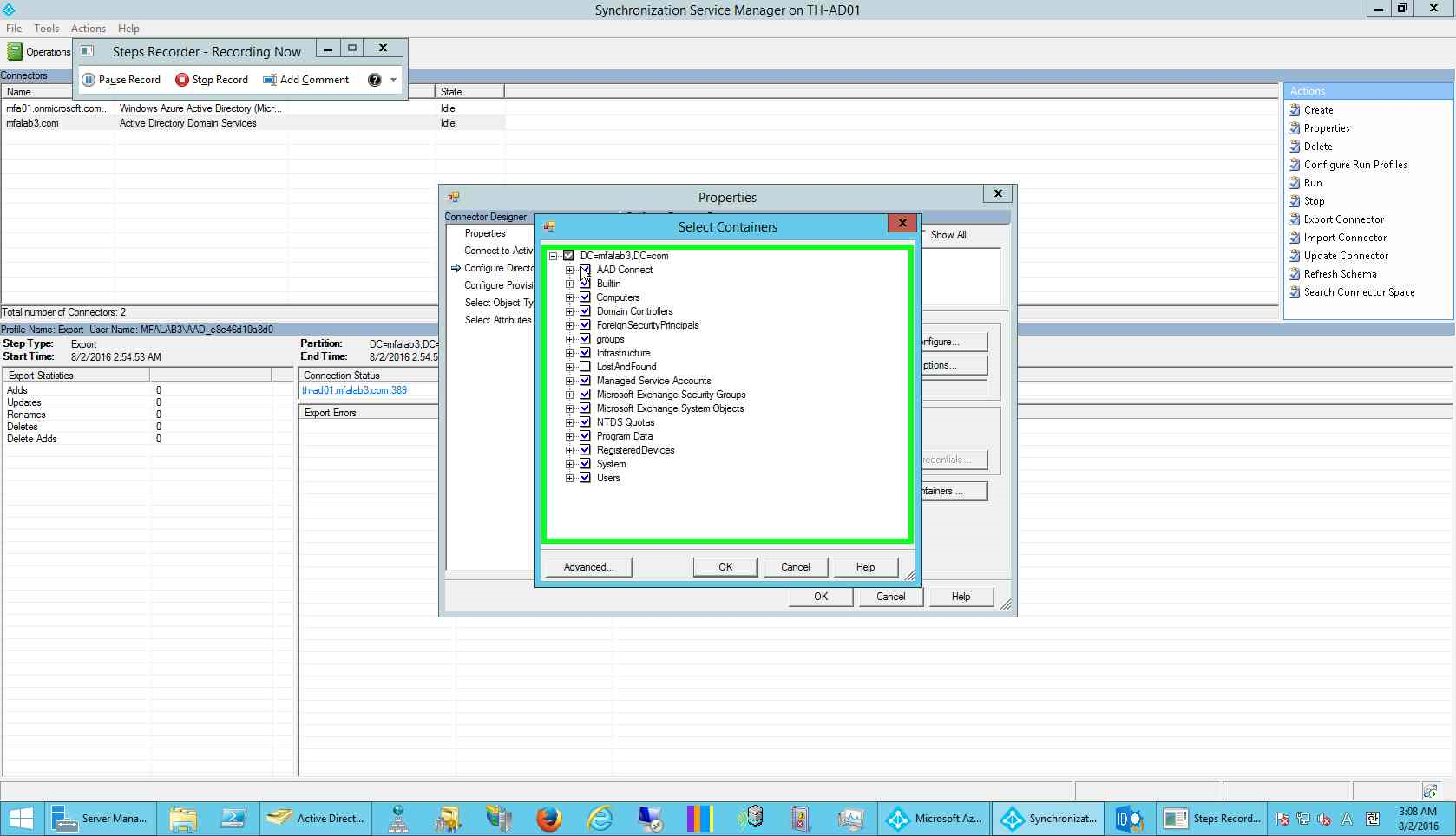
Task: Click the Operations toolbar icon
Action: [x=15, y=52]
